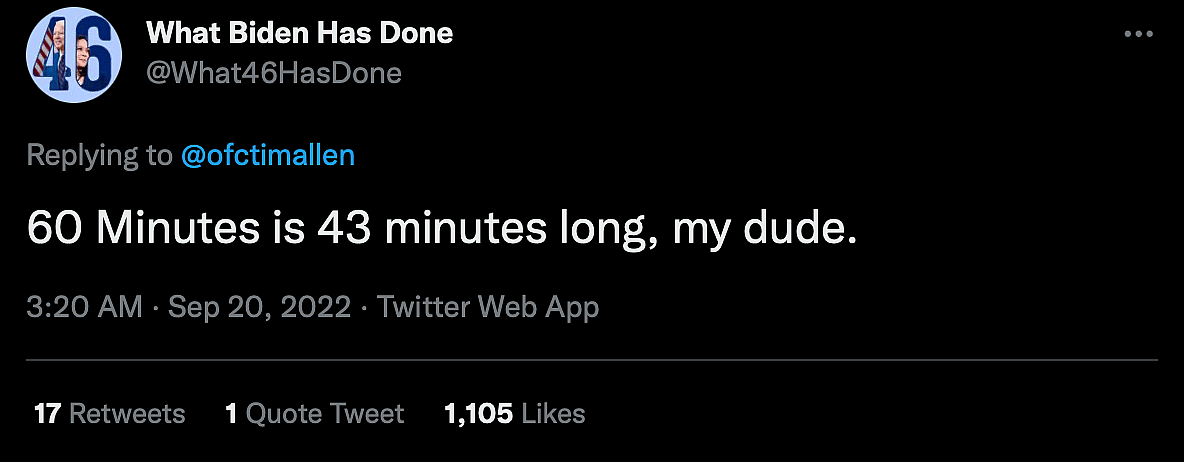Click the number 1 before Quote Tweet
This screenshot has height=462, width=1184.
[231, 413]
